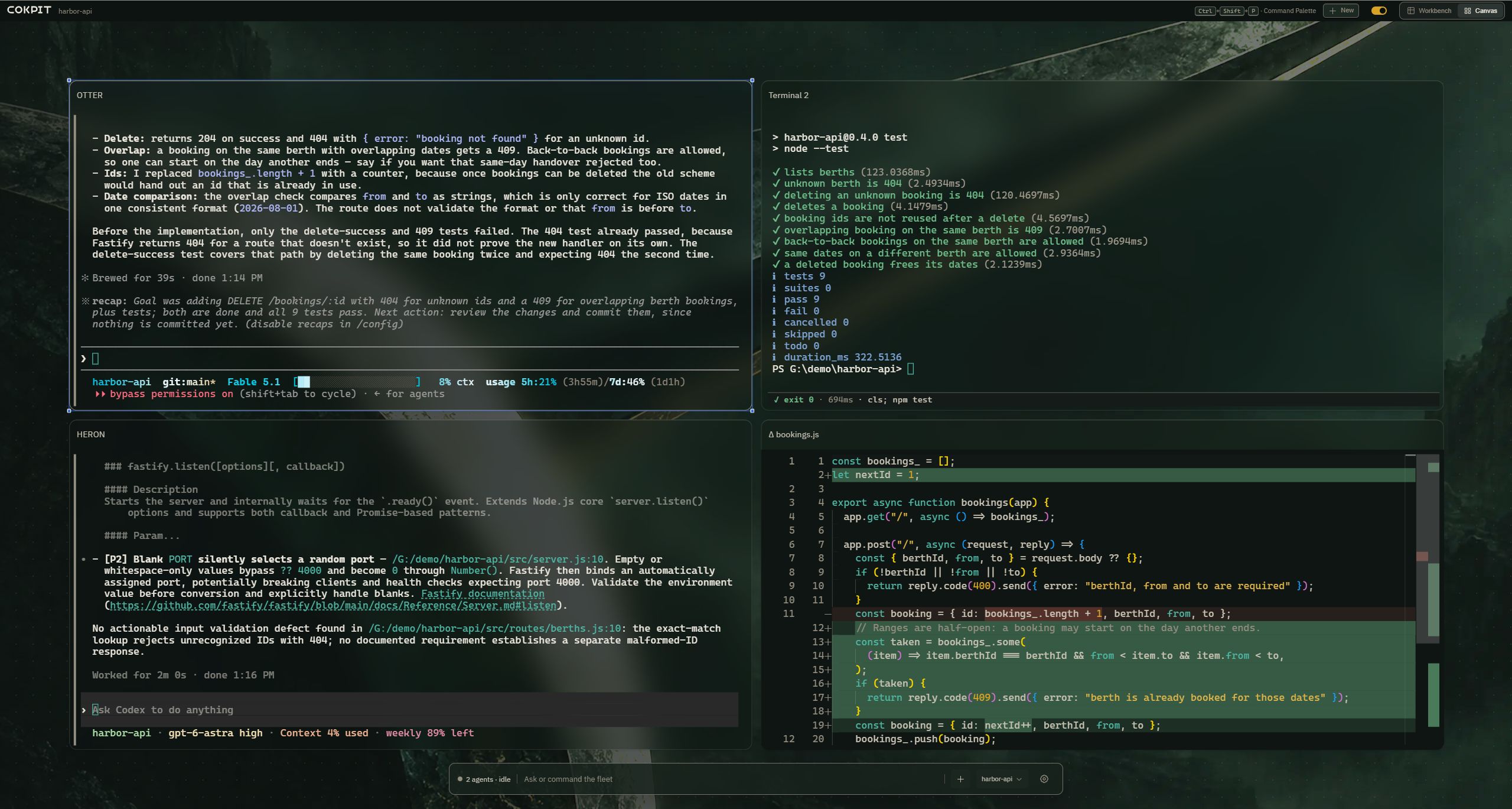
Task: Open the harbor-api project dropdown in the fleet bar
Action: [1001, 779]
